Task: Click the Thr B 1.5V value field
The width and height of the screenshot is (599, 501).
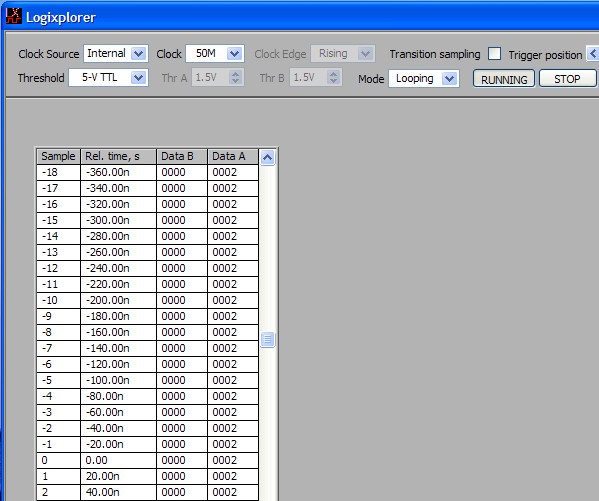Action: (x=308, y=78)
